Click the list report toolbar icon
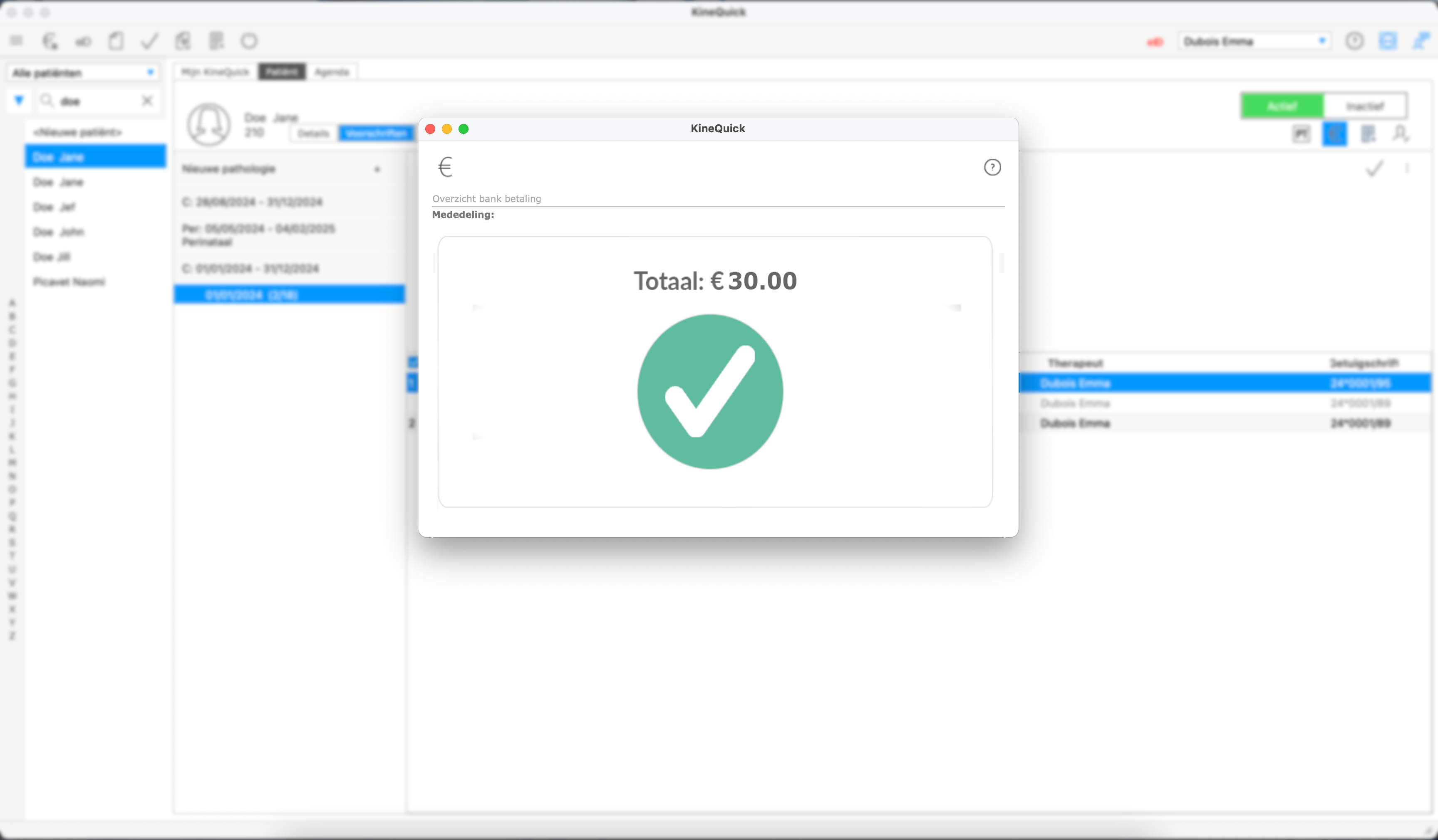Image resolution: width=1438 pixels, height=840 pixels. tap(216, 41)
